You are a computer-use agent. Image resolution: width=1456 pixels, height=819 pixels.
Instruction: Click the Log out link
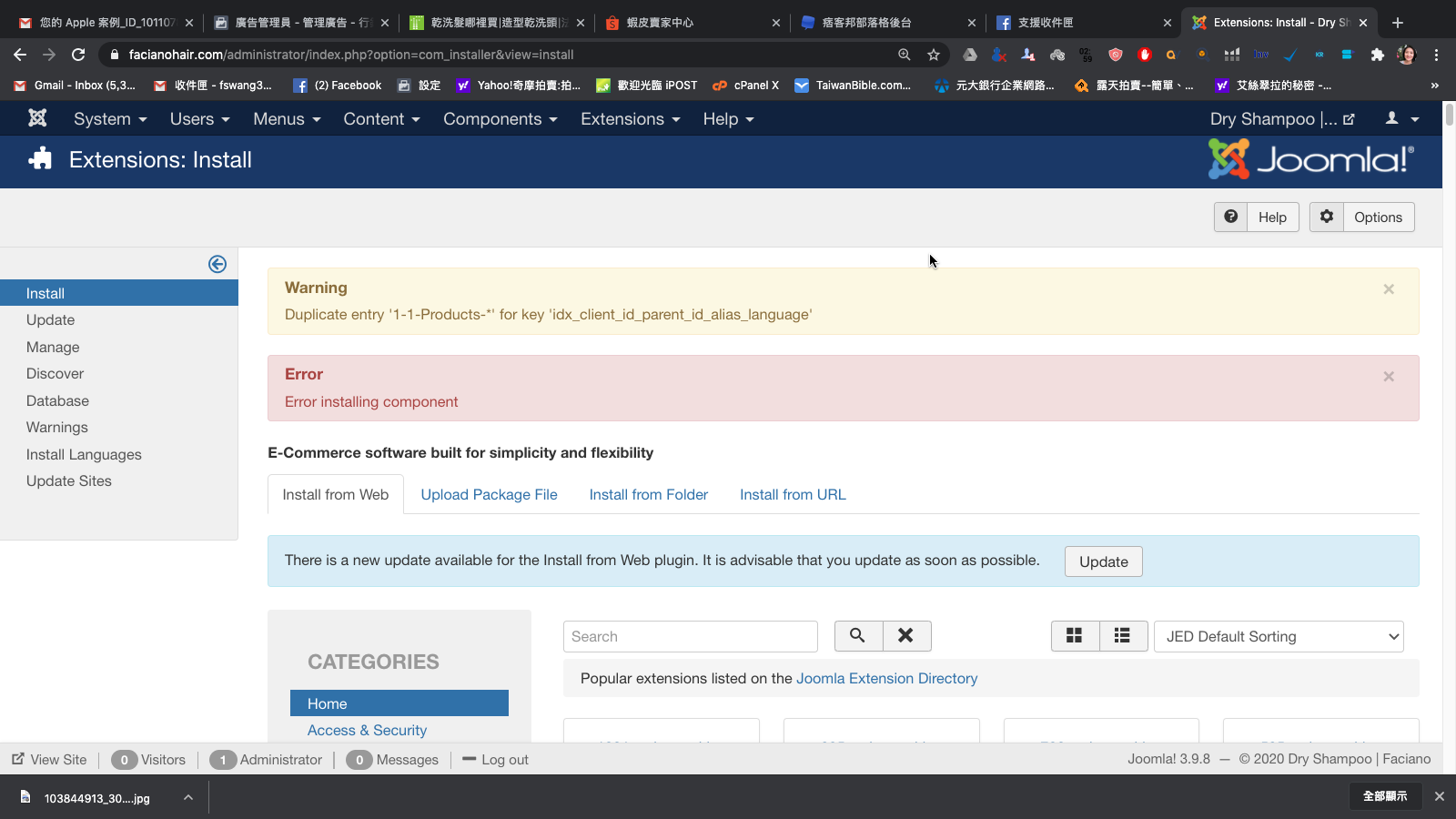point(495,760)
